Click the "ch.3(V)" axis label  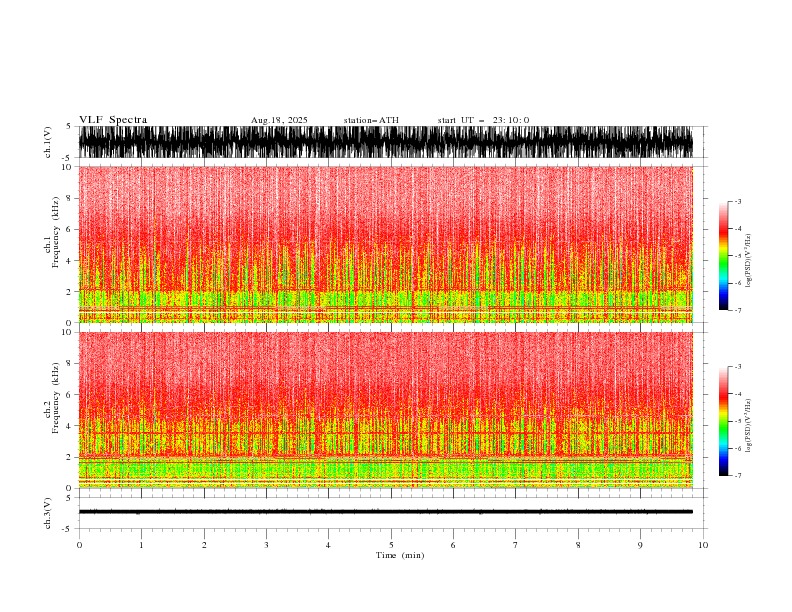(x=48, y=513)
